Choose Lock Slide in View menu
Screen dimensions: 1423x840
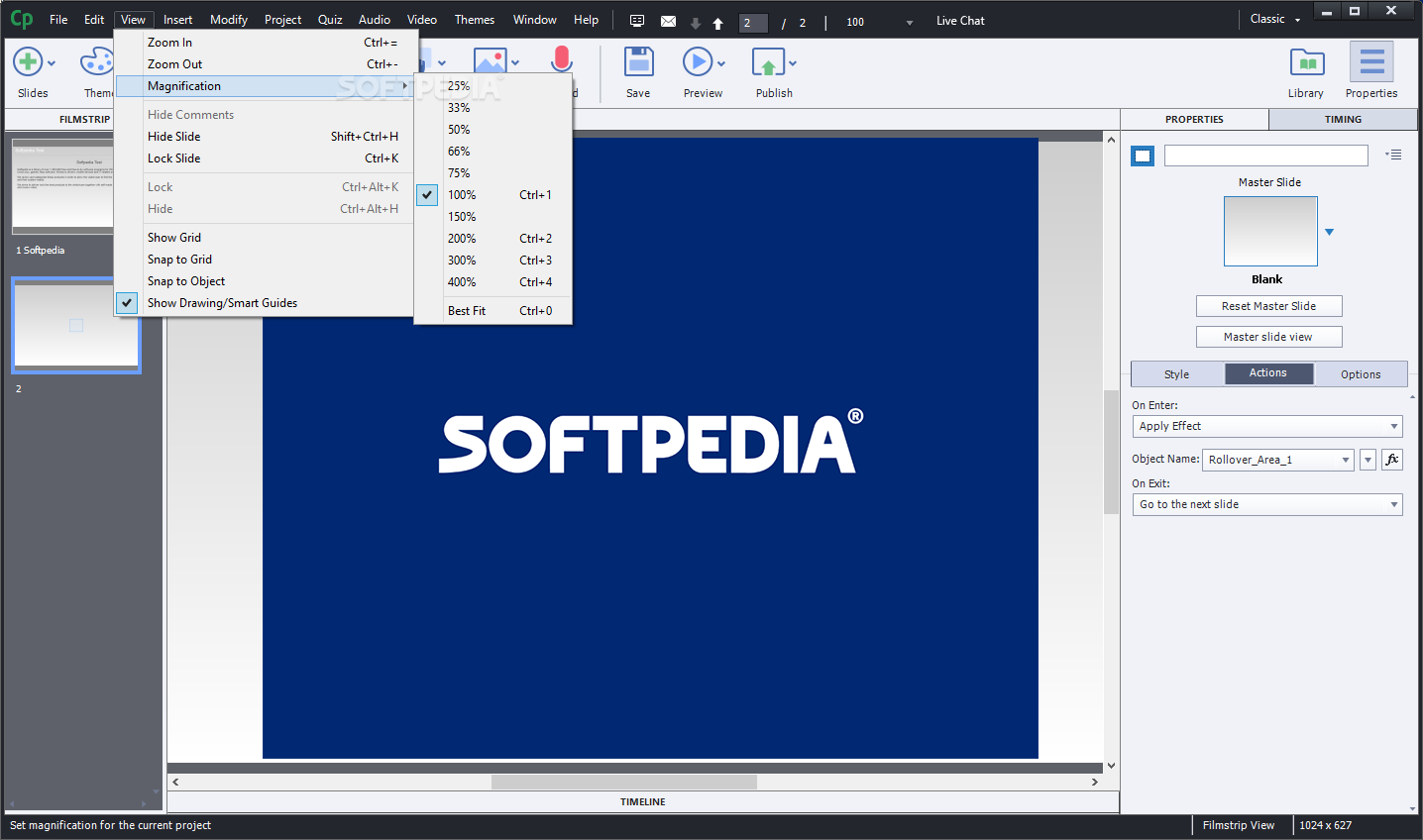pyautogui.click(x=264, y=158)
